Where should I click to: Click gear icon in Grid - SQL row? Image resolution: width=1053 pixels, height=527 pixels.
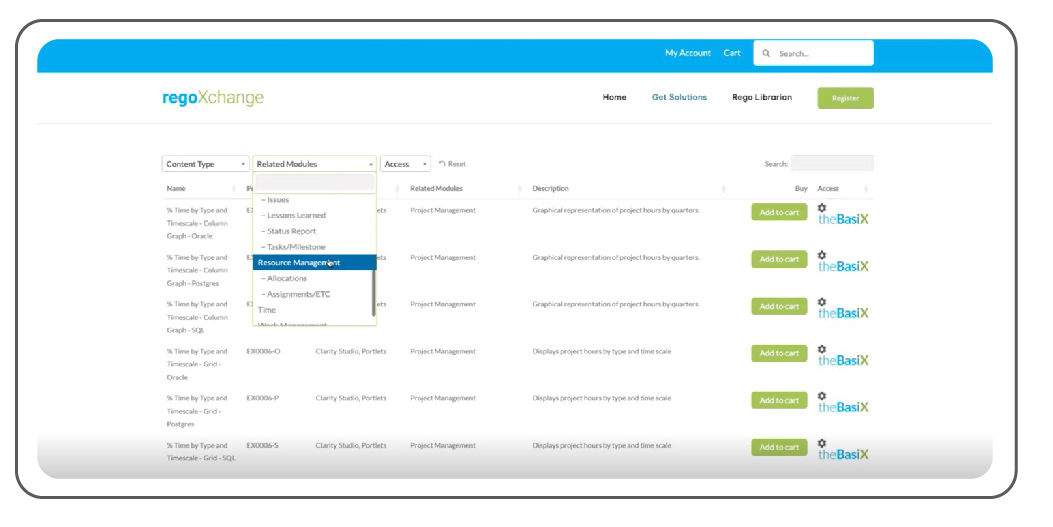822,443
